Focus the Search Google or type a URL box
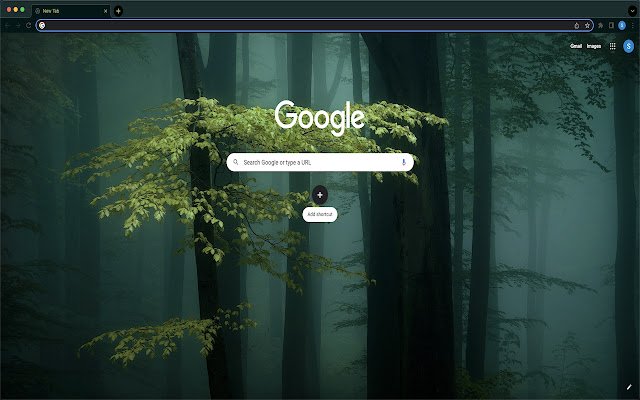640x400 pixels. coord(320,162)
